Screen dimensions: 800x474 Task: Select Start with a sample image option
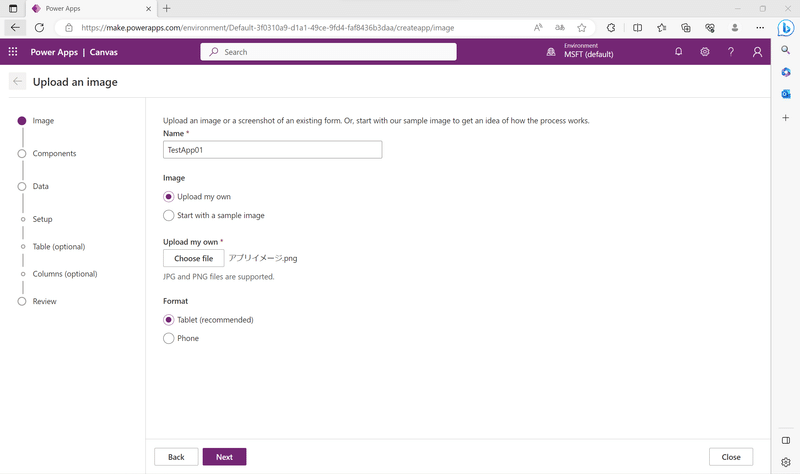[x=168, y=215]
